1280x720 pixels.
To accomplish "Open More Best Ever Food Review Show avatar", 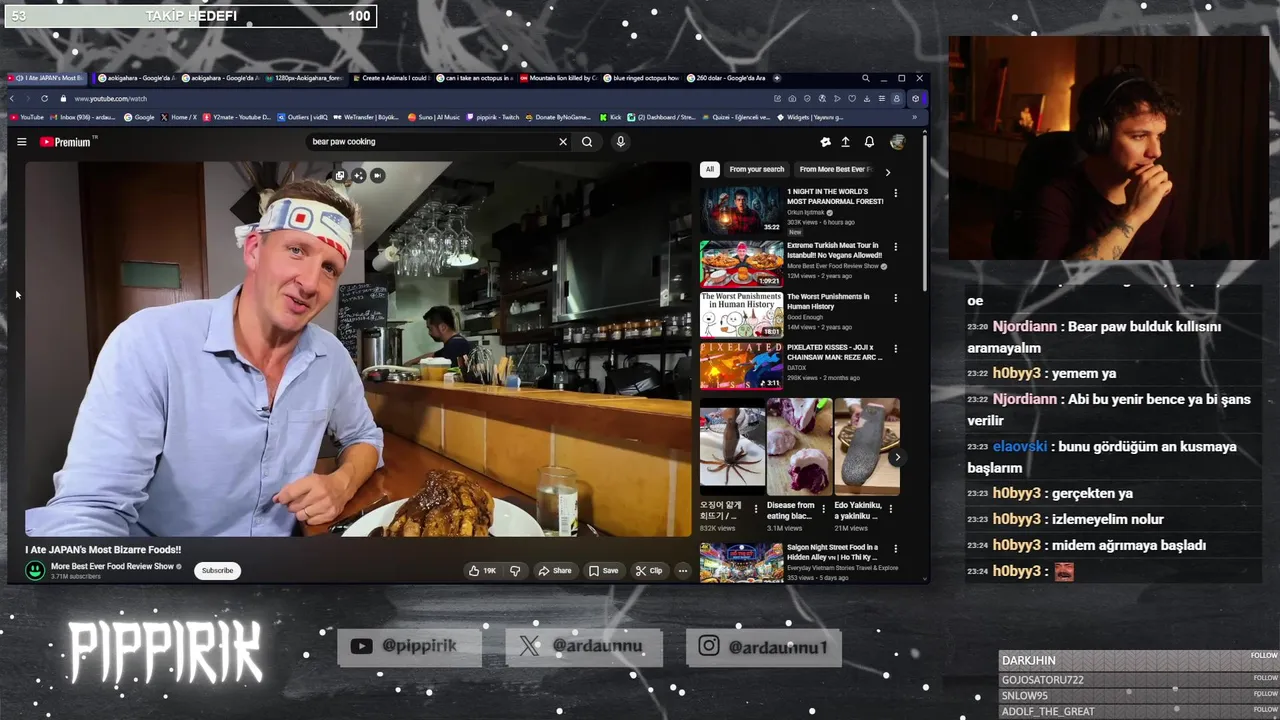I will (35, 570).
